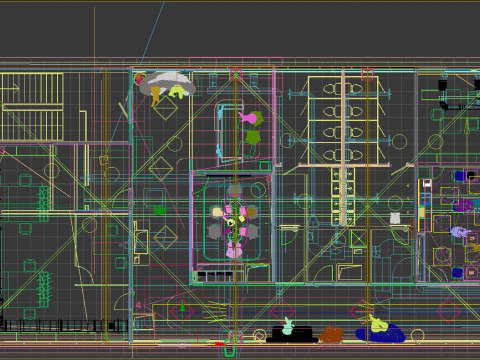Select the black hat-shaped object at bottom
Image resolution: width=480 pixels, height=360 pixels.
click(x=292, y=334)
